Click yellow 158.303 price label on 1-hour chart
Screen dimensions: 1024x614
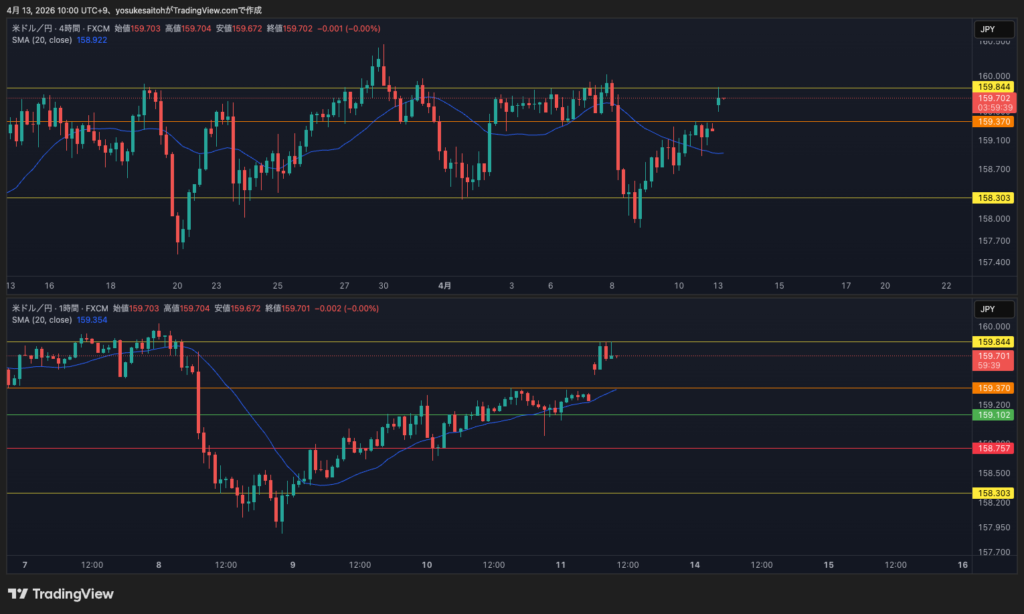[994, 493]
